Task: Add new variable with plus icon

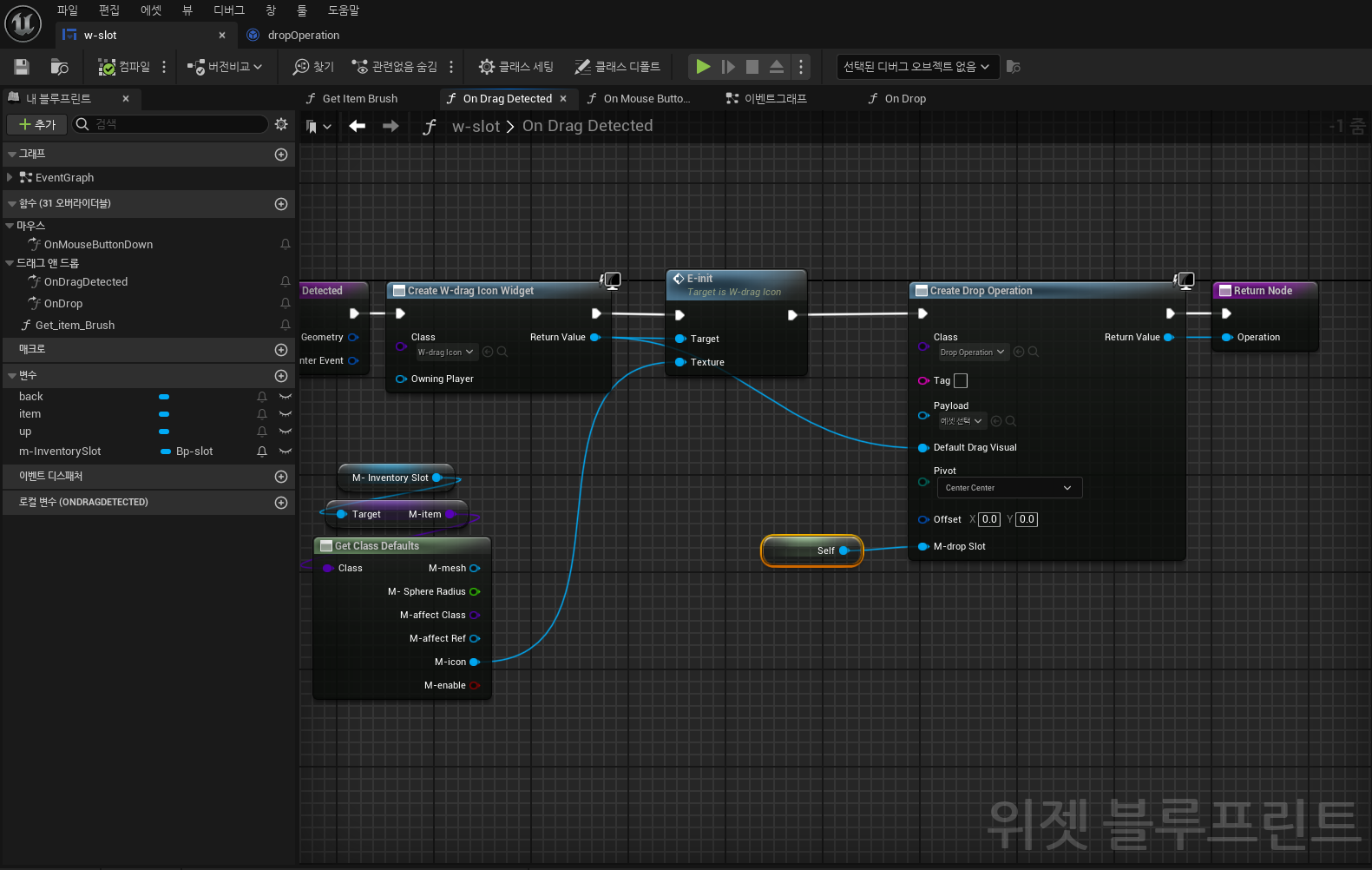Action: [281, 376]
